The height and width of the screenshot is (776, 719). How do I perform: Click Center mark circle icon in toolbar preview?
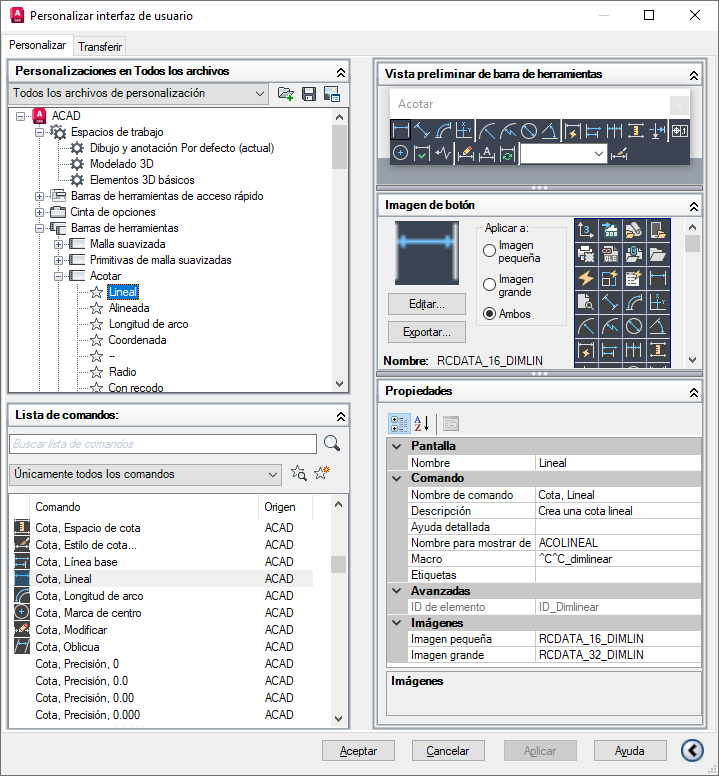[400, 153]
